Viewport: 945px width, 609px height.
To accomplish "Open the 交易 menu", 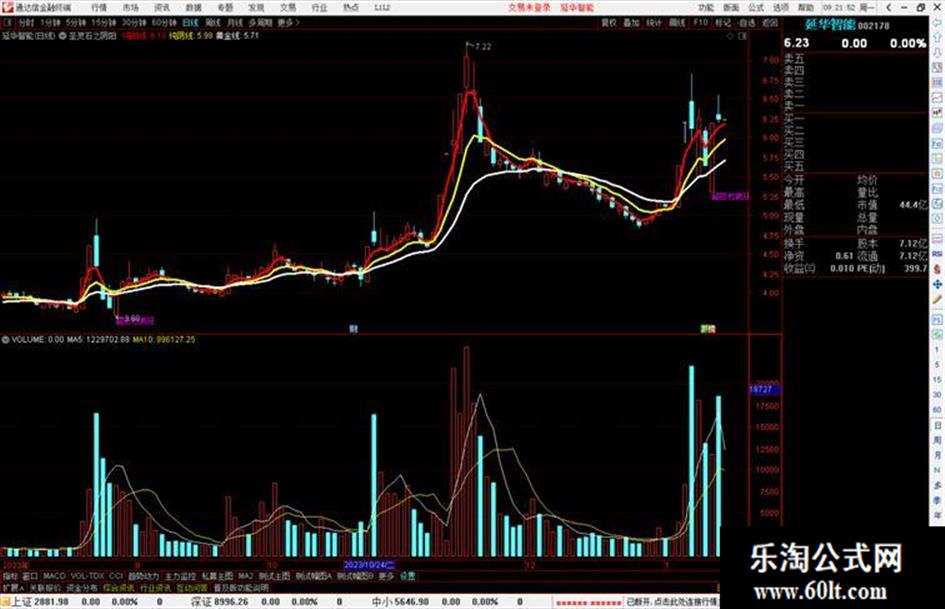I will click(x=288, y=7).
